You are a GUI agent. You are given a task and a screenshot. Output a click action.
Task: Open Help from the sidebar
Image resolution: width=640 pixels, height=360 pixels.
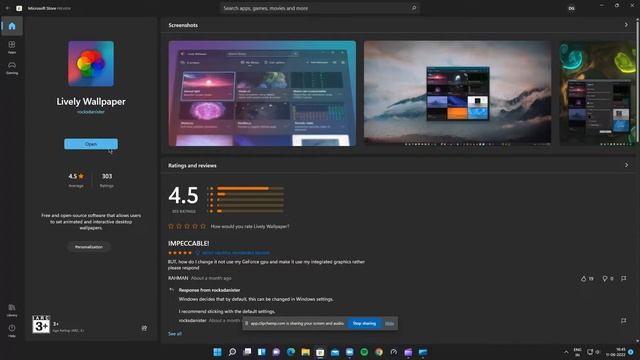pyautogui.click(x=12, y=331)
